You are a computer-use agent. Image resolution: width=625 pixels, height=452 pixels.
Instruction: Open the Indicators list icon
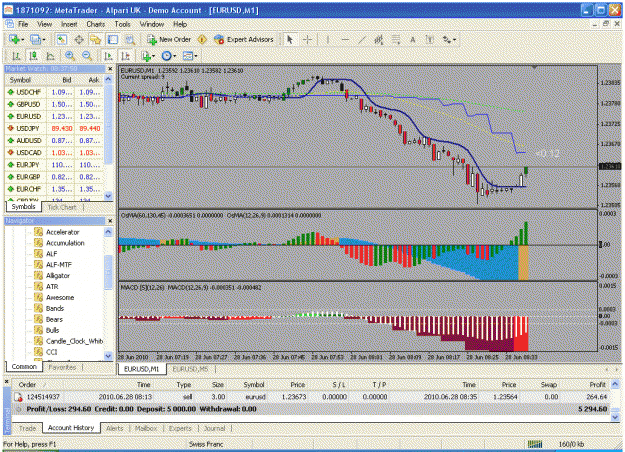tap(146, 56)
